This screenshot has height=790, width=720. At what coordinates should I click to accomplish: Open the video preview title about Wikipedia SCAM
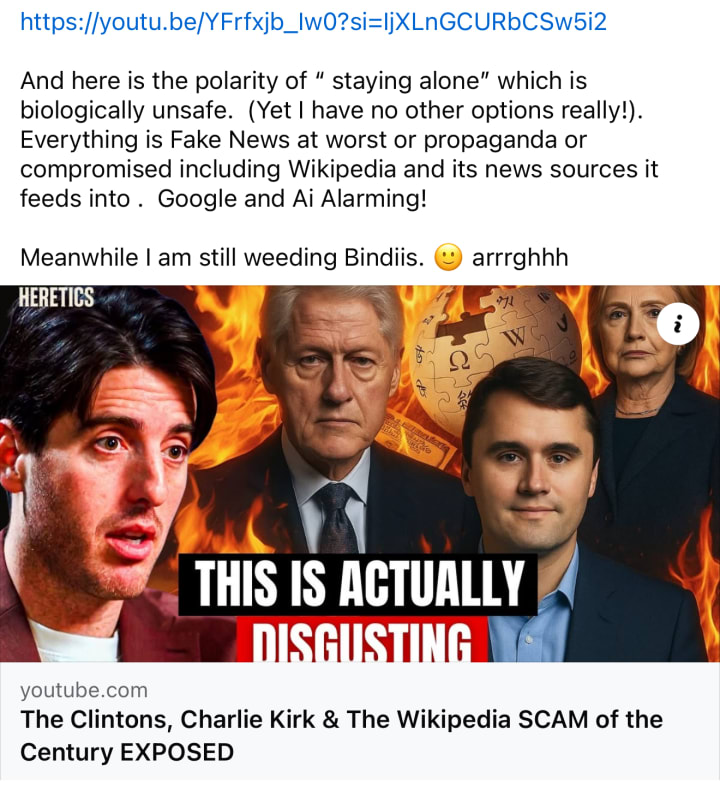341,736
